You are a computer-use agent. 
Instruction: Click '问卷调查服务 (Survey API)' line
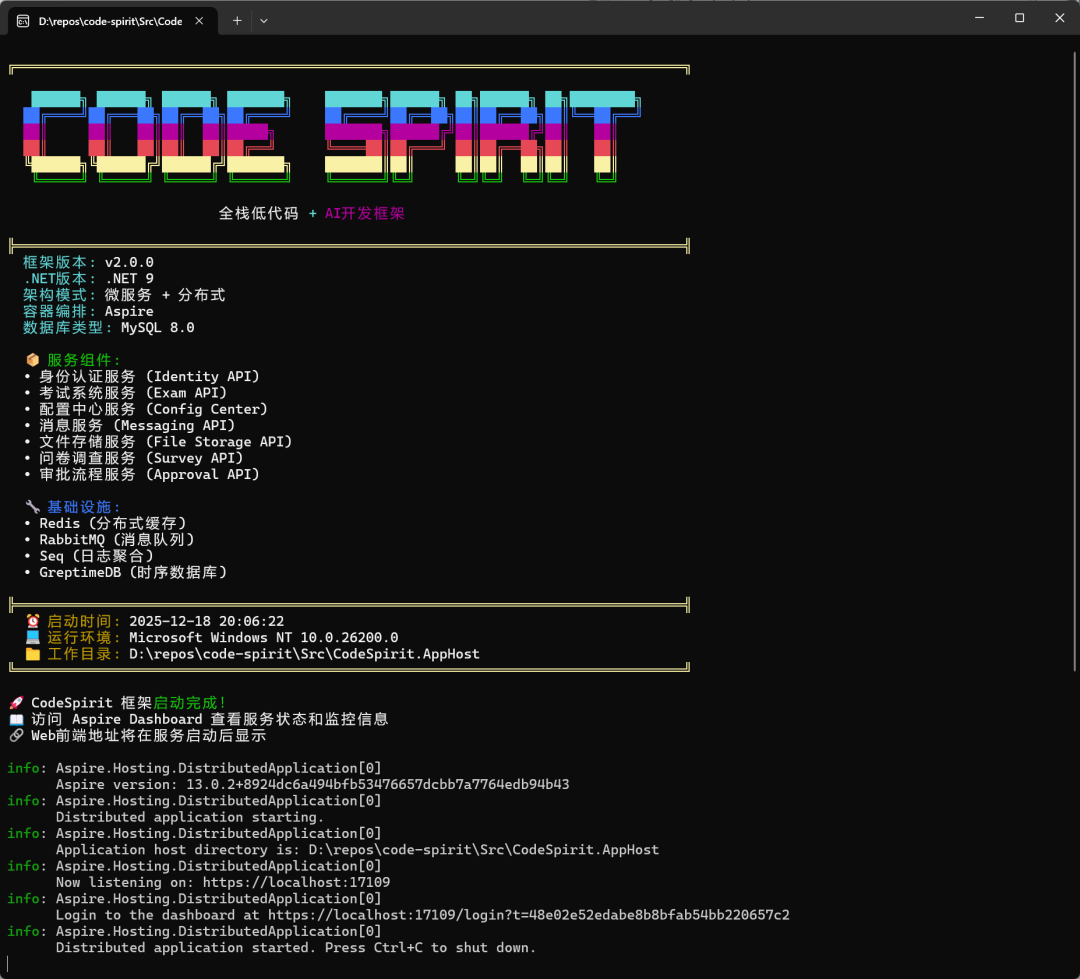(141, 458)
